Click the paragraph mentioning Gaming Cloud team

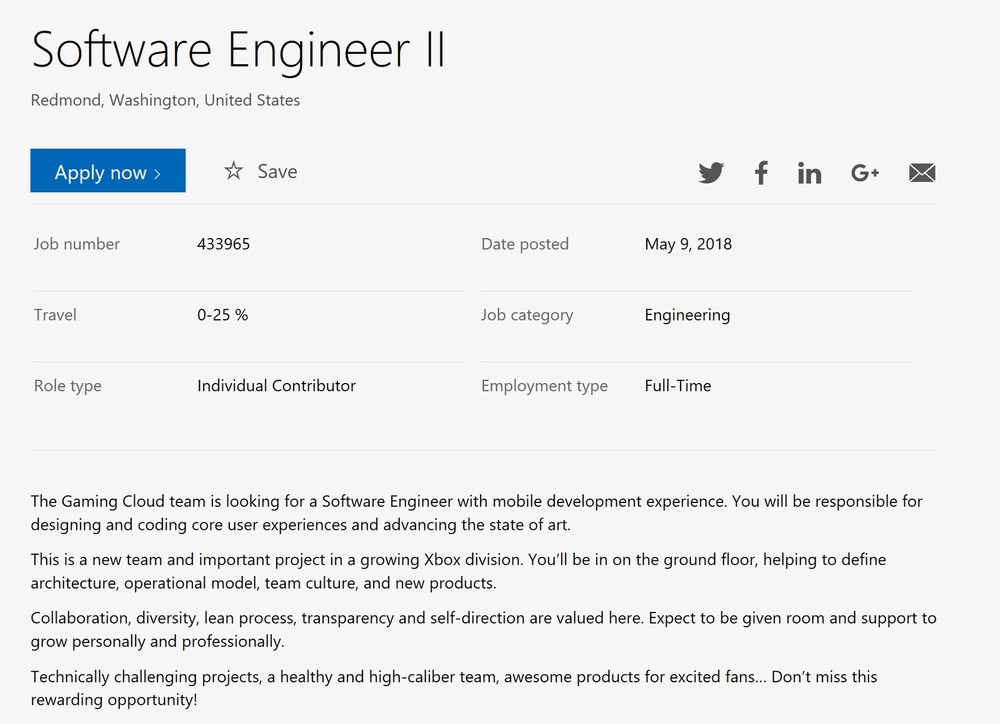coord(476,512)
